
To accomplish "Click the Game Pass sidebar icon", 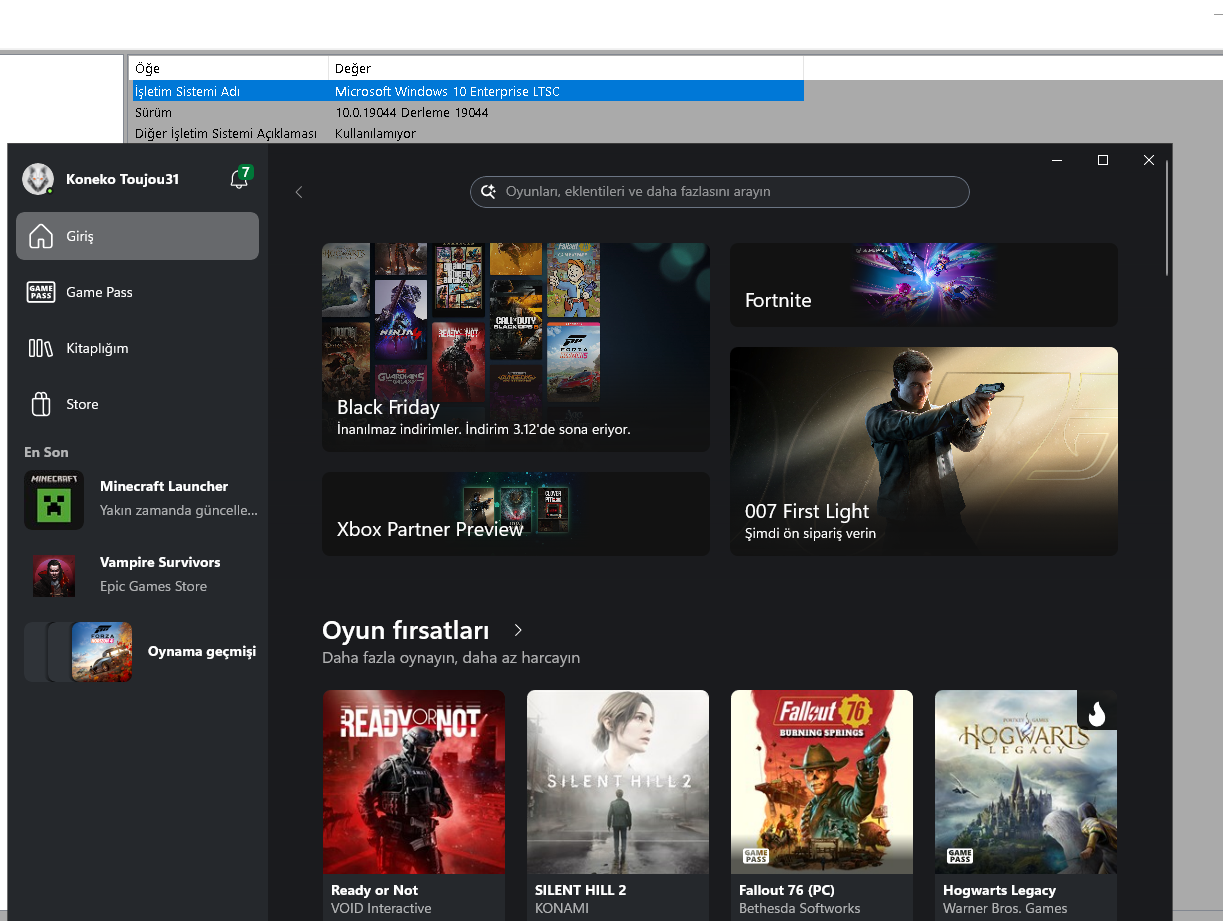I will click(x=41, y=292).
